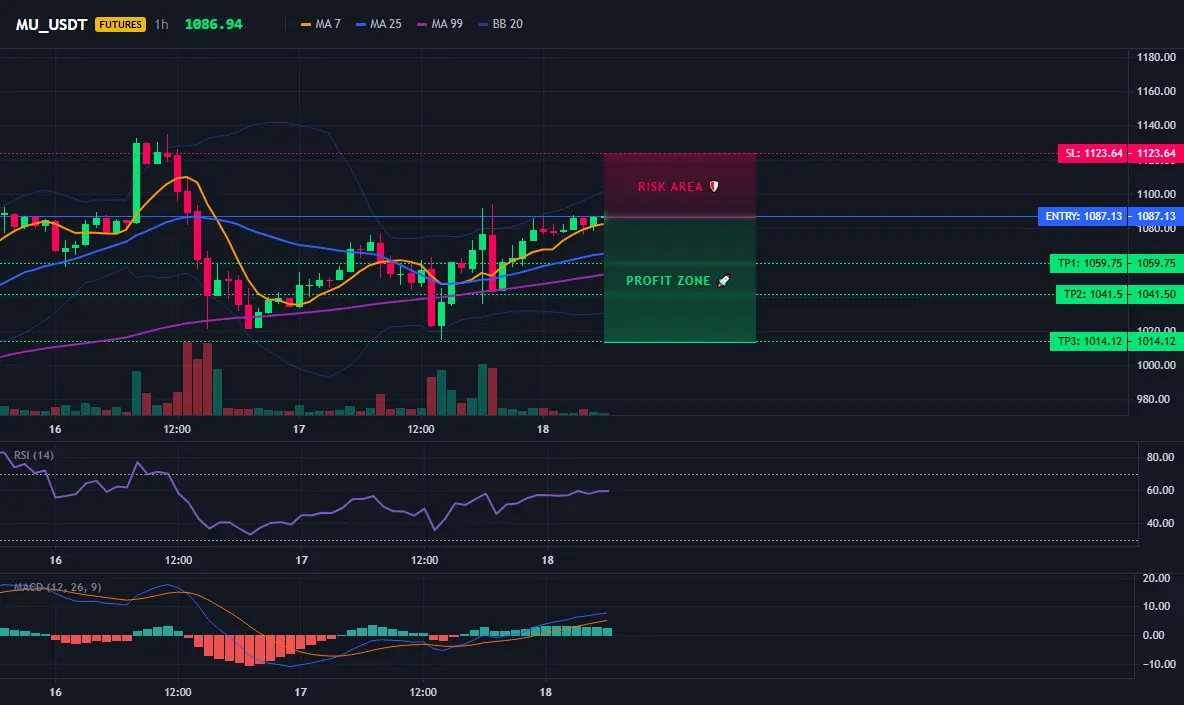Click the RSI (14) indicator label
Image resolution: width=1184 pixels, height=705 pixels.
pyautogui.click(x=34, y=455)
